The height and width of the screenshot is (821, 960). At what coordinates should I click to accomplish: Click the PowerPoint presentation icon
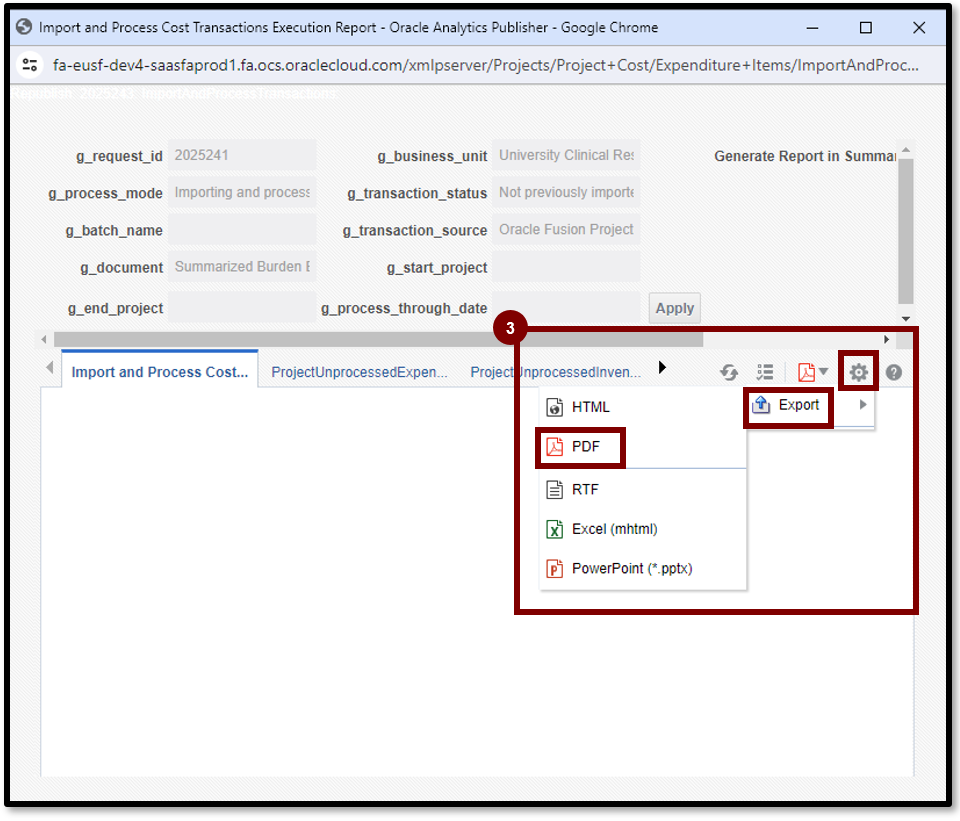[554, 569]
